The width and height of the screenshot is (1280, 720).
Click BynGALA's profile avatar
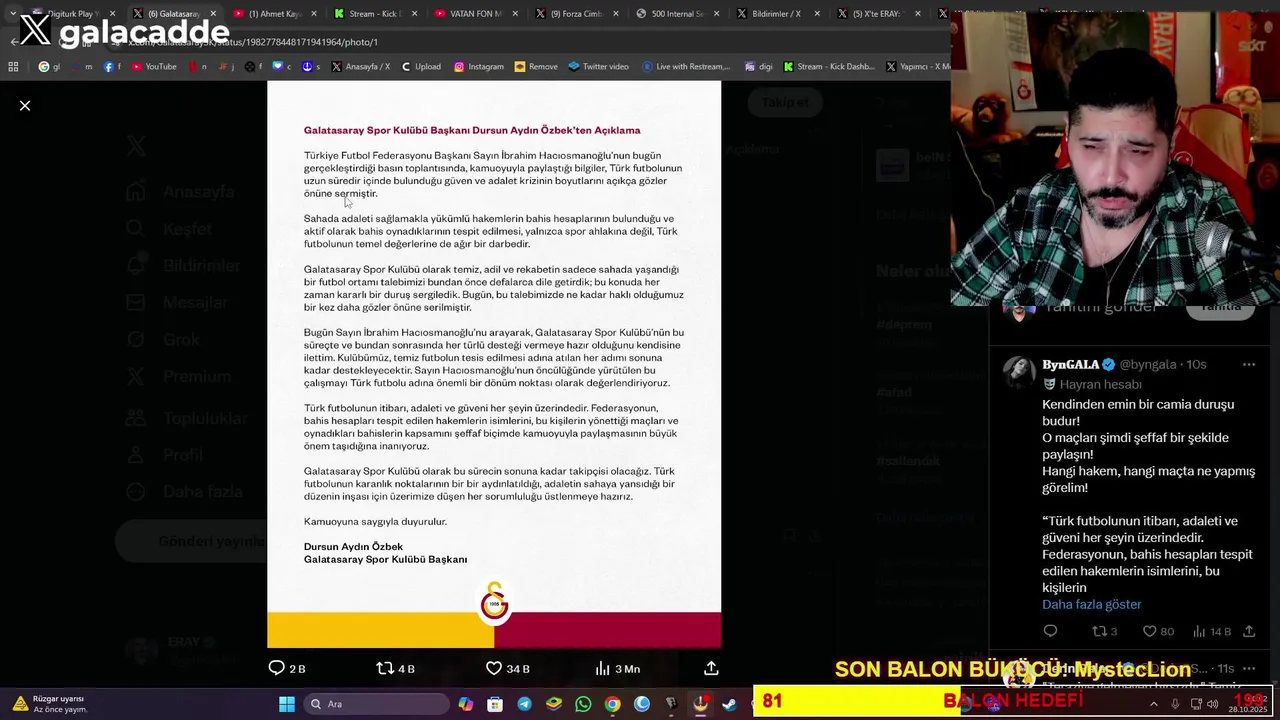point(1019,371)
